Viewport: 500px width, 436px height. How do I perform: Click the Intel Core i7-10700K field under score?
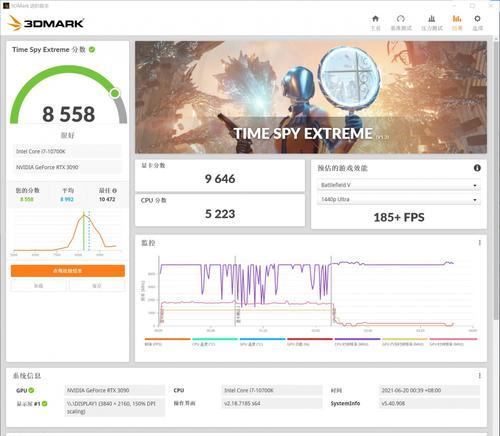click(x=68, y=151)
